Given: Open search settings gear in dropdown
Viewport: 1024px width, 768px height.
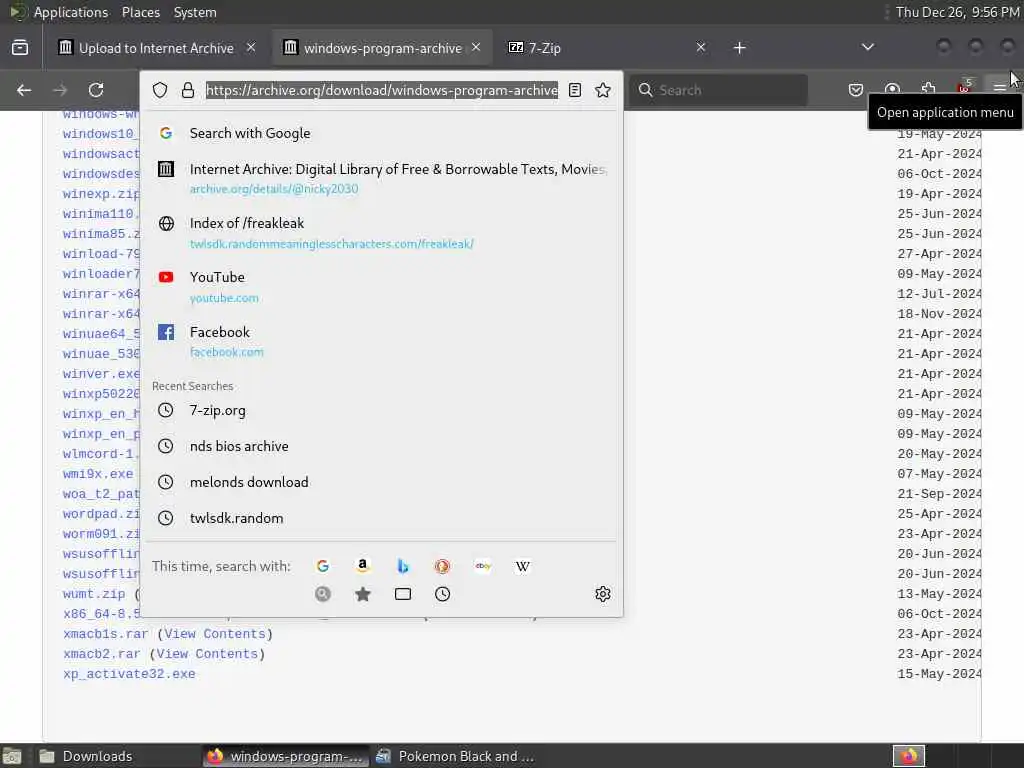Looking at the screenshot, I should [603, 594].
